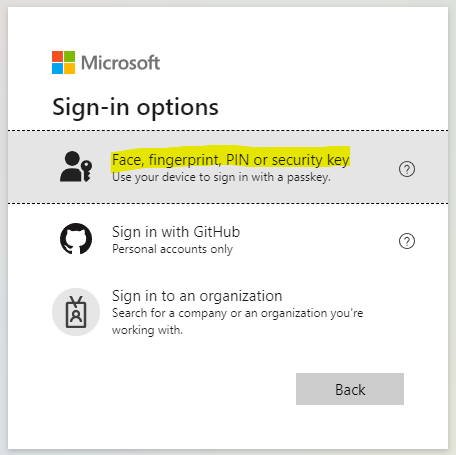Click the 'working with.' line of organization description
The height and width of the screenshot is (455, 456).
coord(147,330)
